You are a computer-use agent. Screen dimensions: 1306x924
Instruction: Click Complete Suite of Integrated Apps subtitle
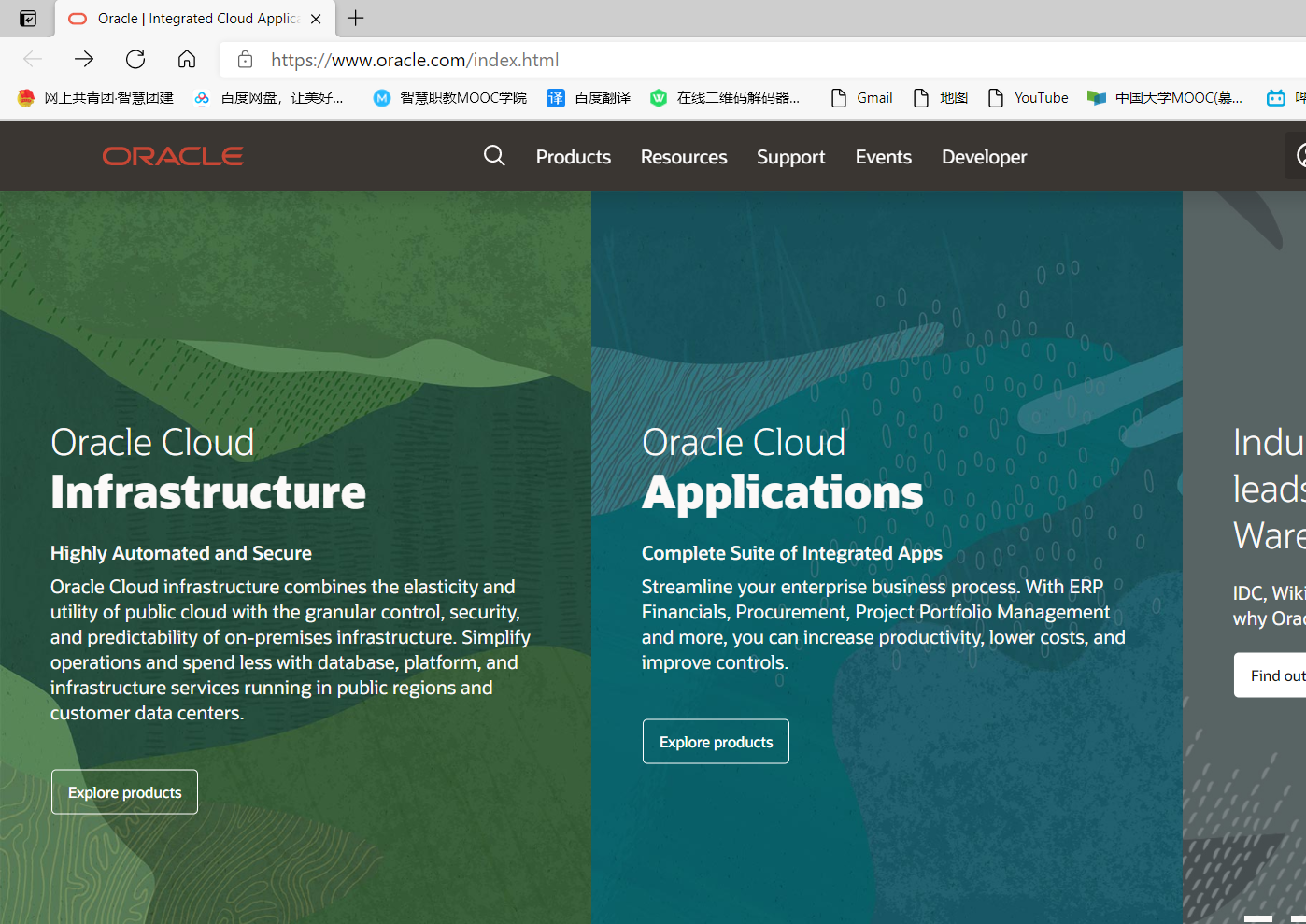pyautogui.click(x=792, y=553)
